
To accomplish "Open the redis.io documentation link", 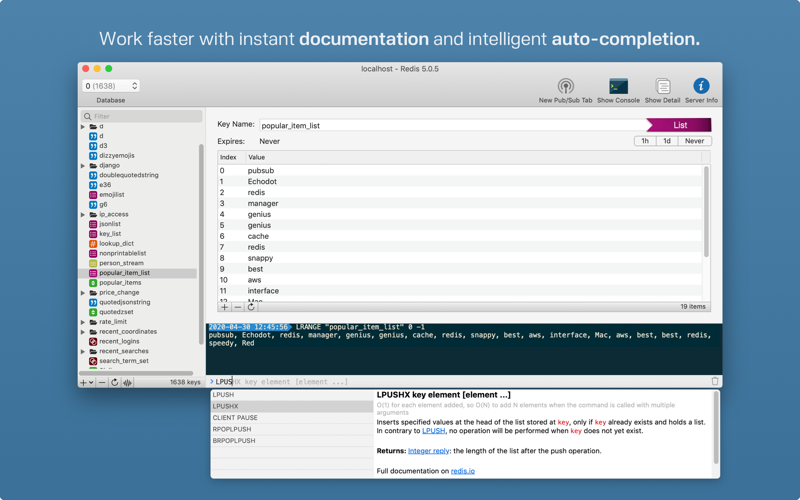I will [463, 471].
